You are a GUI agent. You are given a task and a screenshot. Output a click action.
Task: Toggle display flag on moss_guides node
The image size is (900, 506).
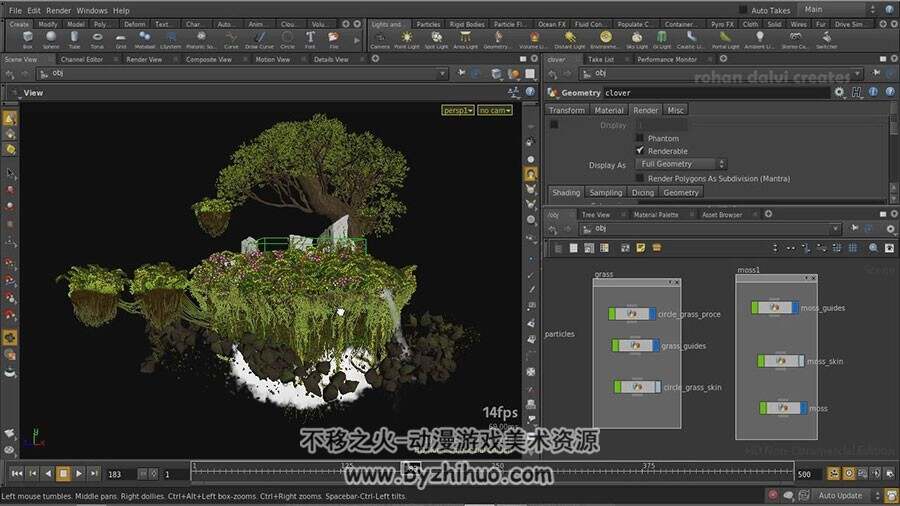(x=795, y=308)
